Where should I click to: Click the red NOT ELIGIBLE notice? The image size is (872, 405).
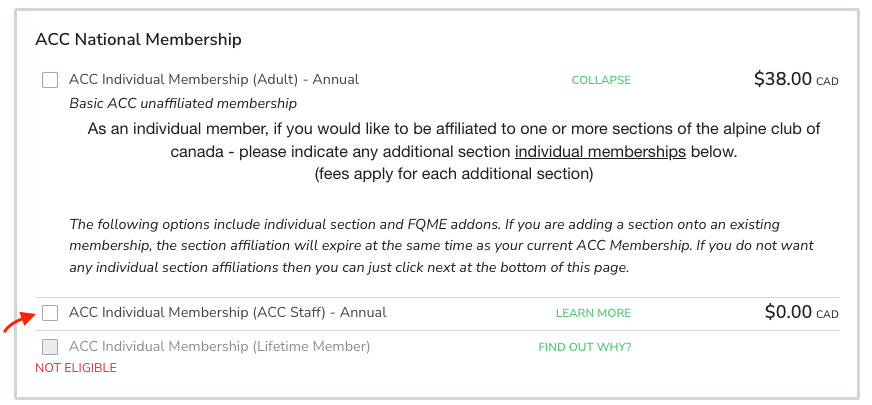[x=76, y=368]
